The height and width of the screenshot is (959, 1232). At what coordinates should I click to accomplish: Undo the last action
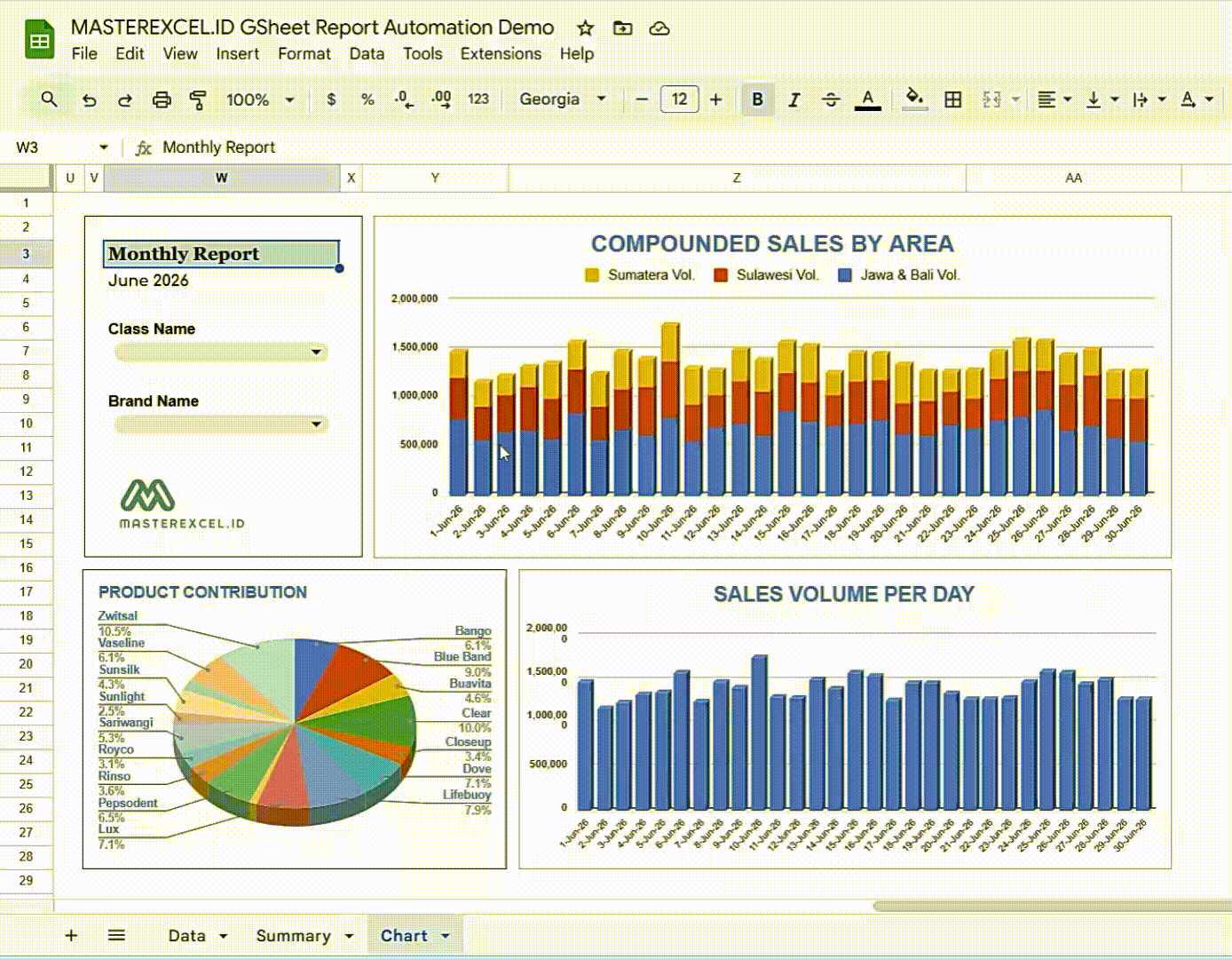89,99
